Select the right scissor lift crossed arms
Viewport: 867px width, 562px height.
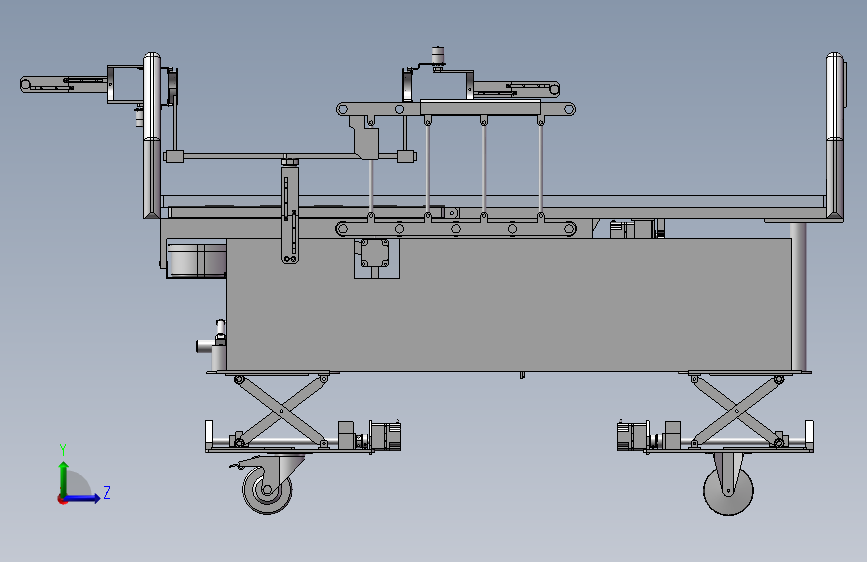[x=737, y=411]
